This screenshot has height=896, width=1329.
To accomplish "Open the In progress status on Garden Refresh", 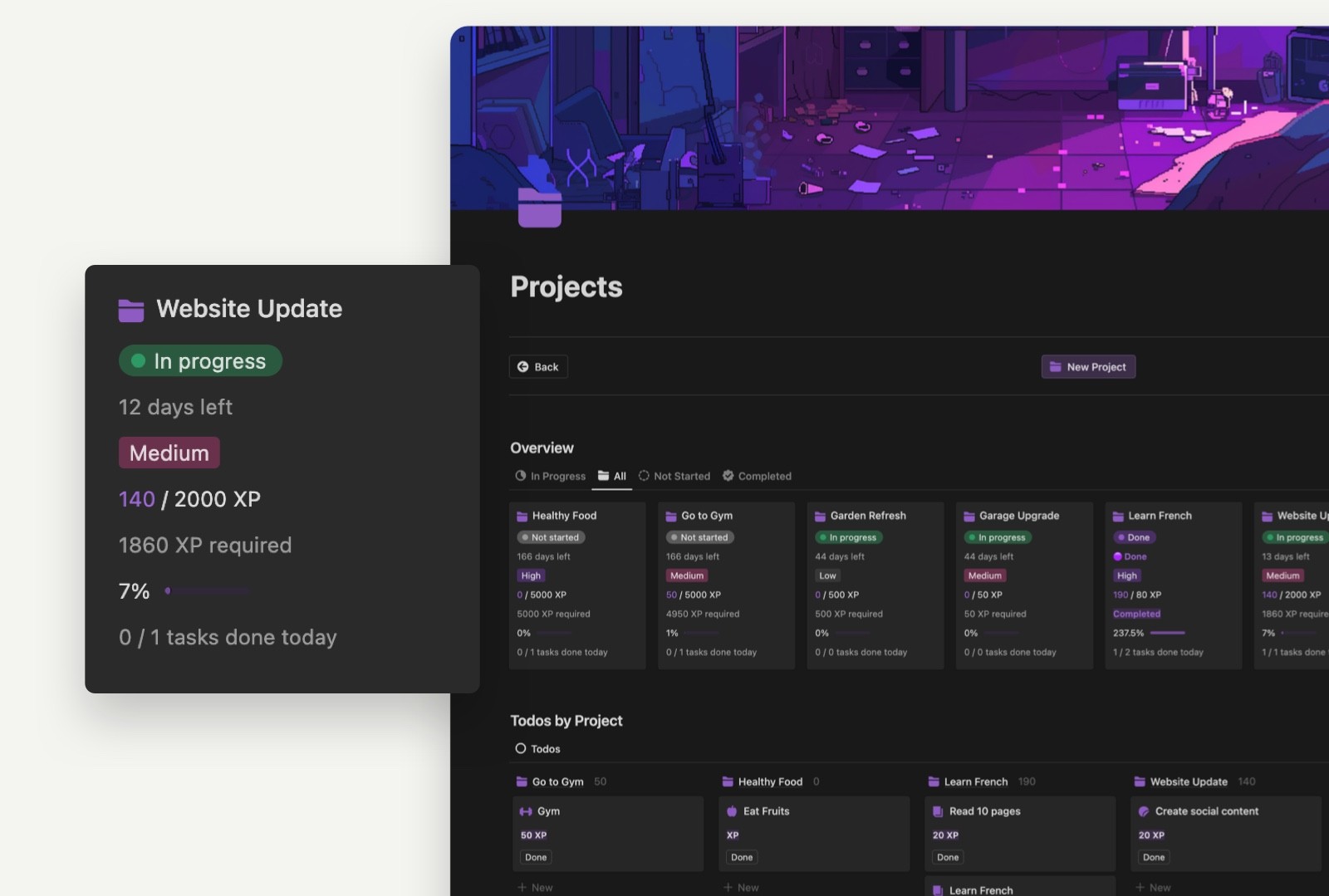I will coord(848,537).
